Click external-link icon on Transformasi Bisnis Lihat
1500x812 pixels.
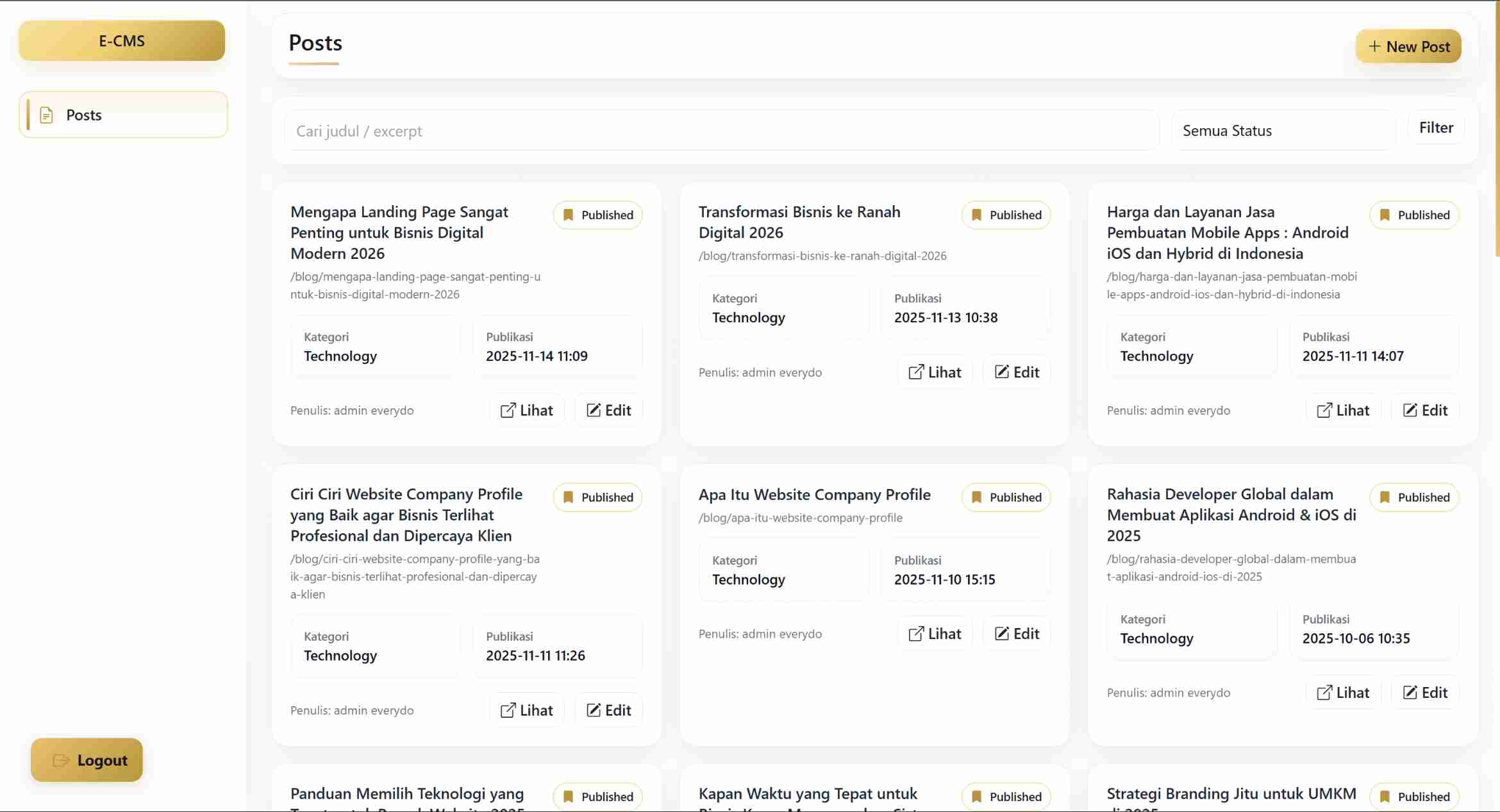pyautogui.click(x=916, y=372)
